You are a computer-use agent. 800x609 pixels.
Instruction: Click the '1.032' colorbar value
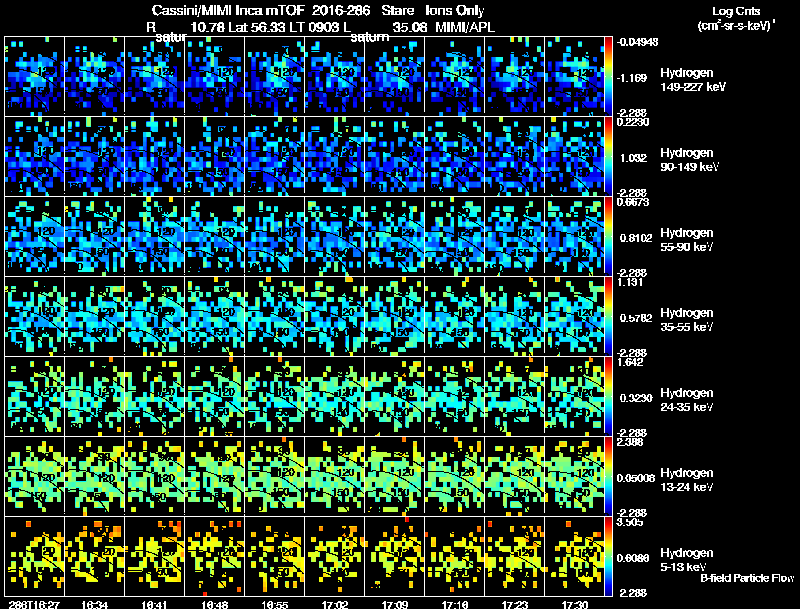click(633, 158)
